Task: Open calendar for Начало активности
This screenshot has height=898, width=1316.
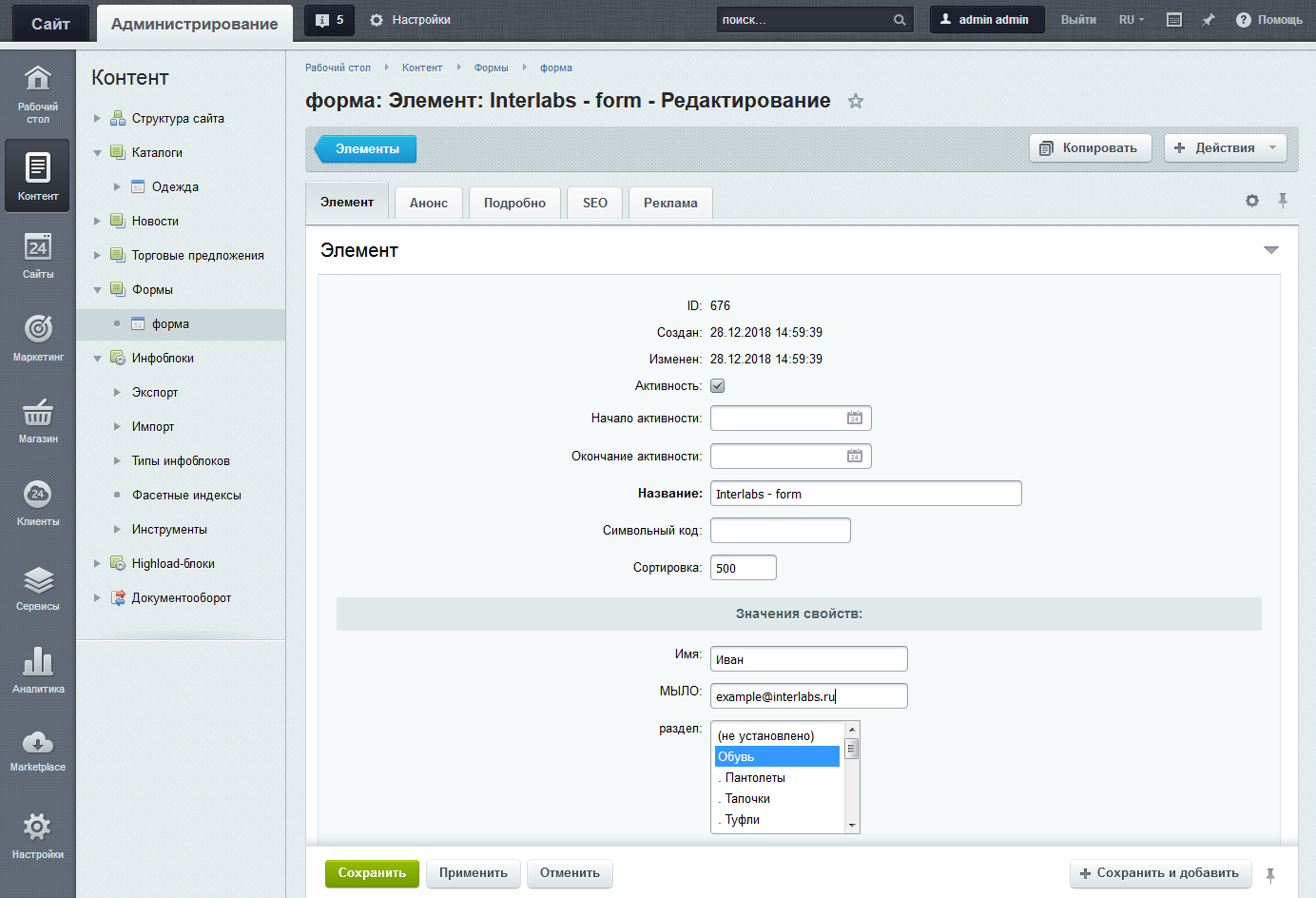Action: pyautogui.click(x=855, y=419)
